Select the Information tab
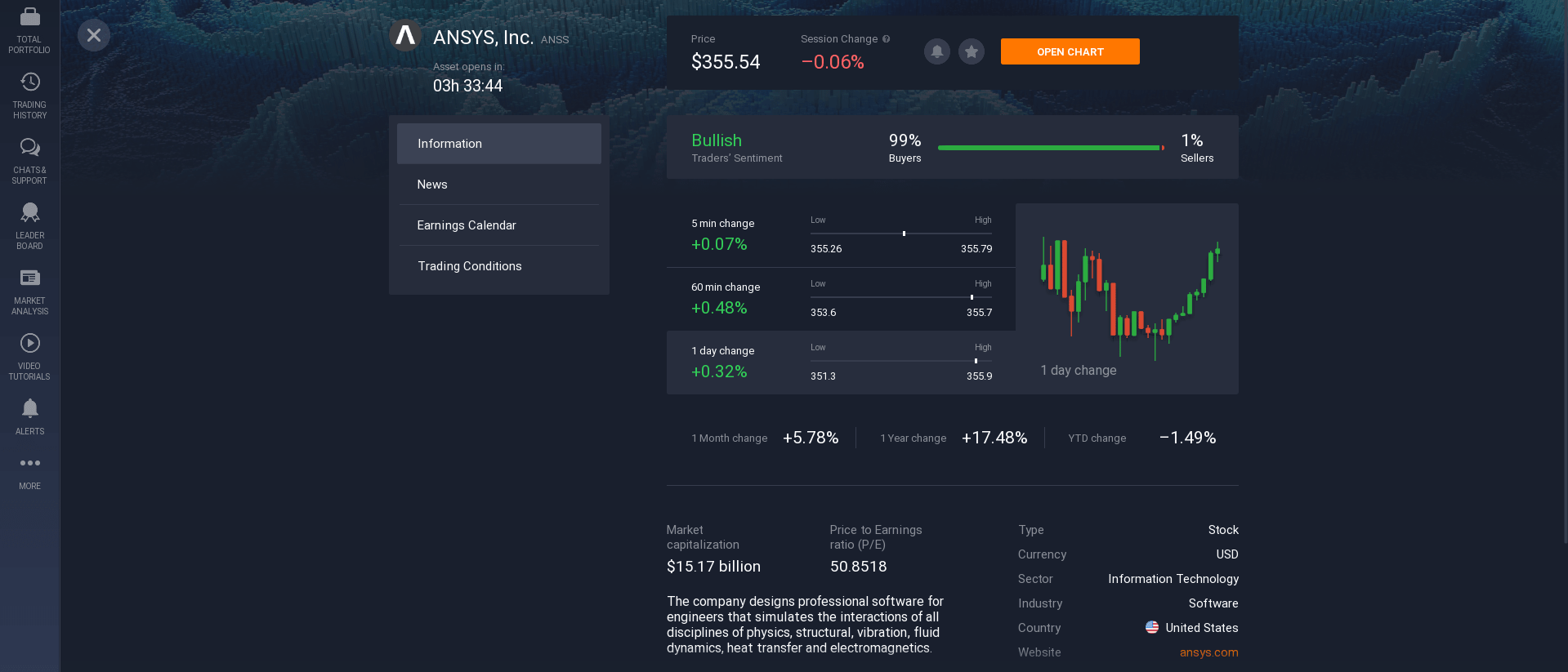The image size is (1568, 672). coord(499,144)
